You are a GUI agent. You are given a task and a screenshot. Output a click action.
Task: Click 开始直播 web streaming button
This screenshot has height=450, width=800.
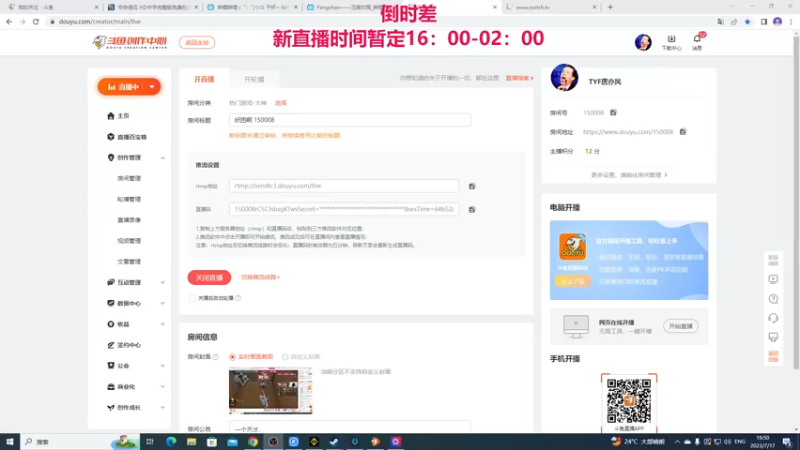coord(681,326)
